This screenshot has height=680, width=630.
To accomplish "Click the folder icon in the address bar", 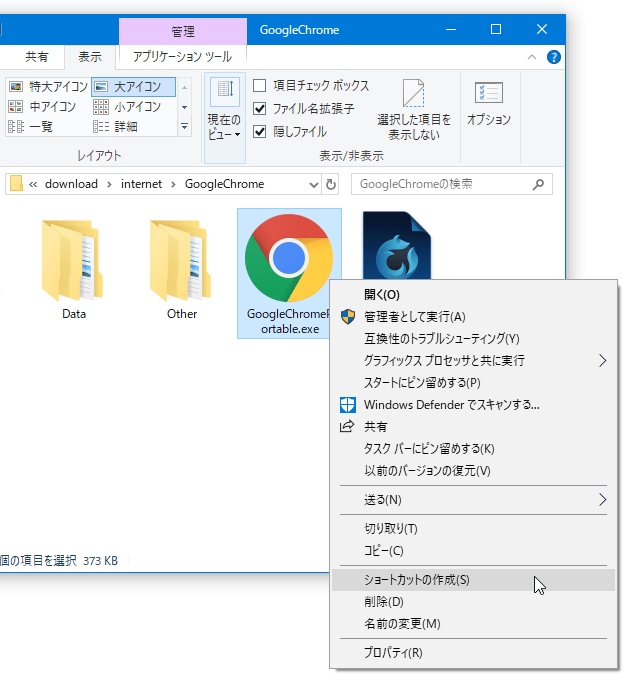I will 16,183.
